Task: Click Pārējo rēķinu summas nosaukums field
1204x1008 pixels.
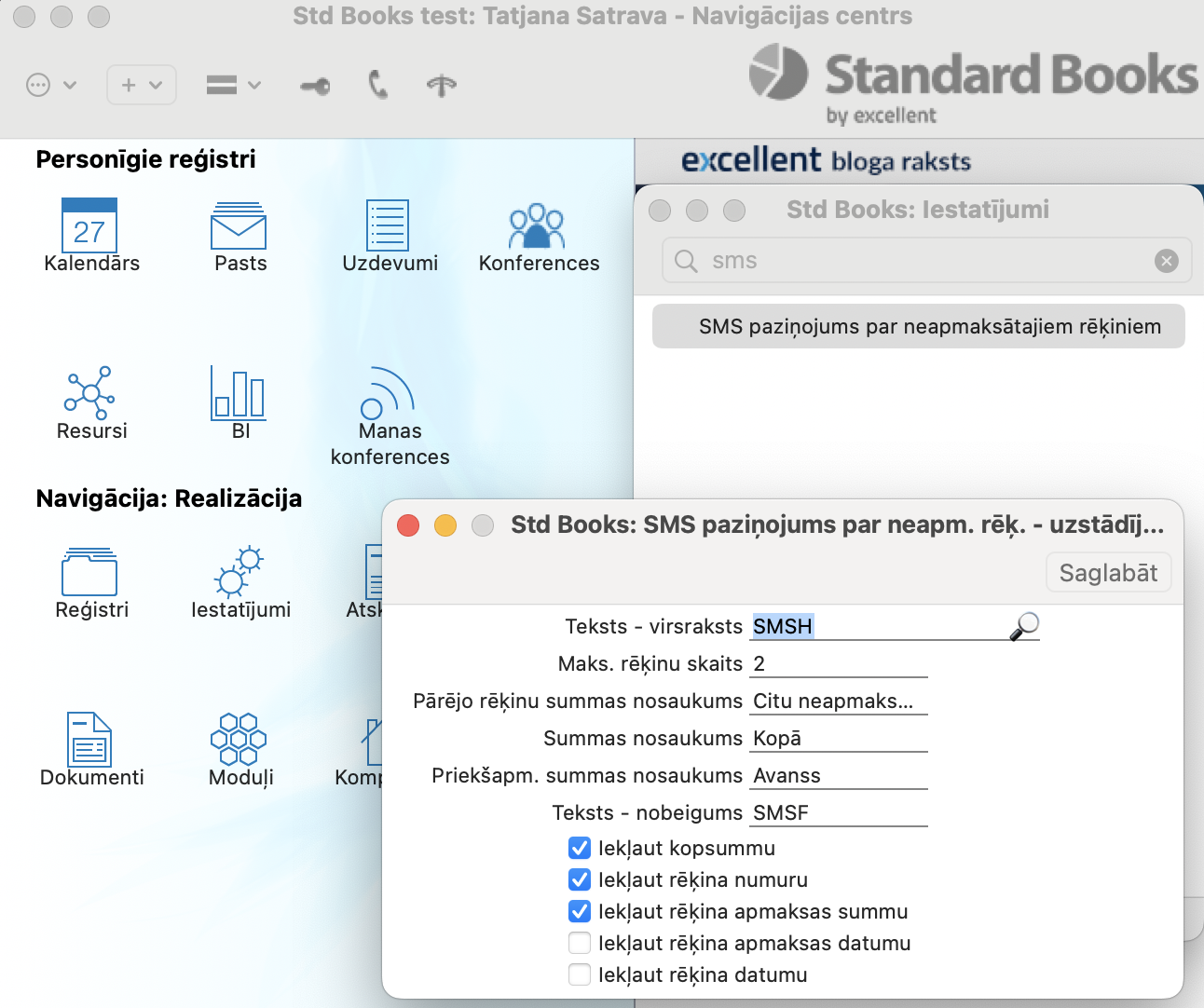Action: pos(839,701)
